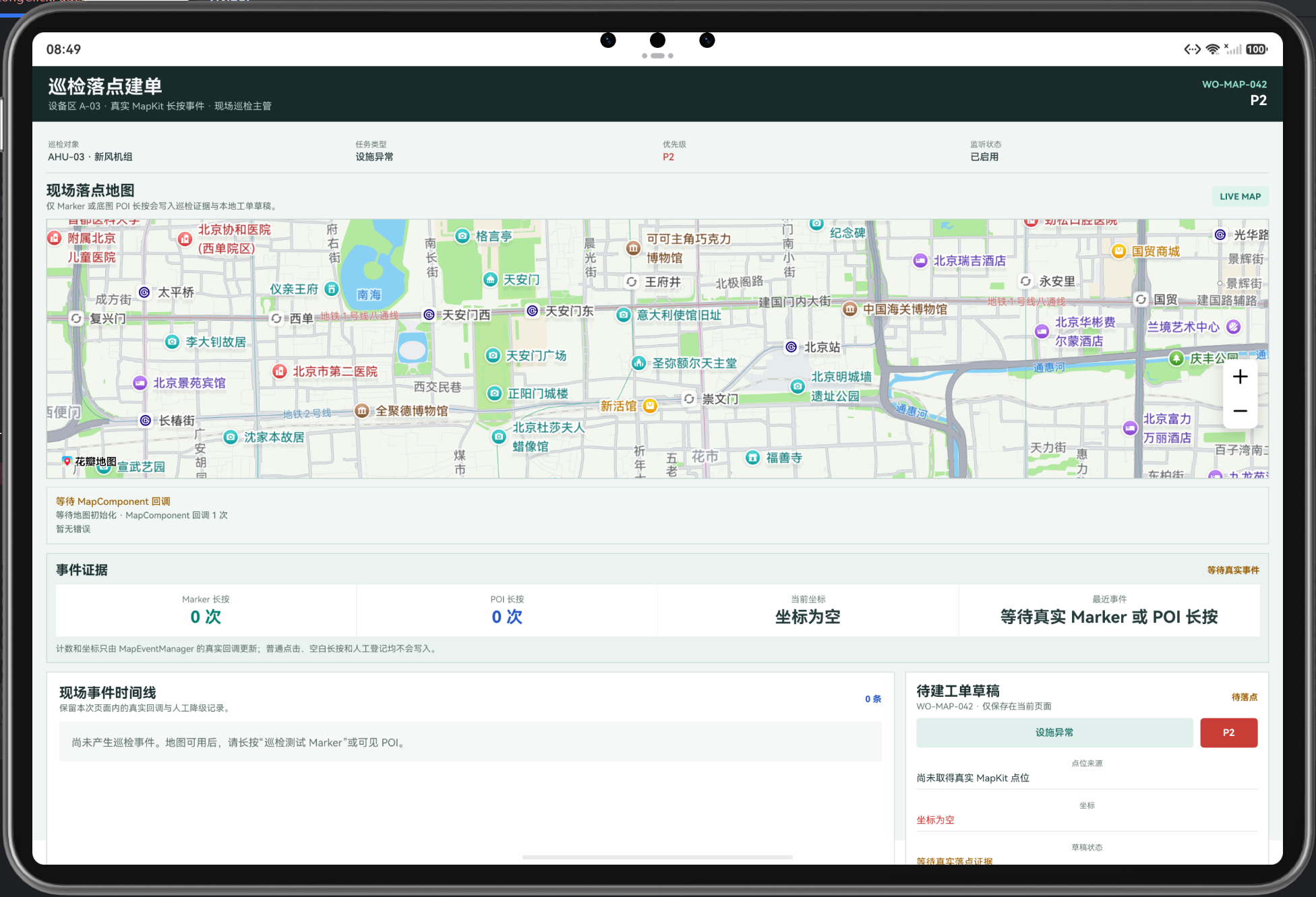The image size is (1316, 897).
Task: Tap the 正阳门城楼 POI icon
Action: pos(494,393)
